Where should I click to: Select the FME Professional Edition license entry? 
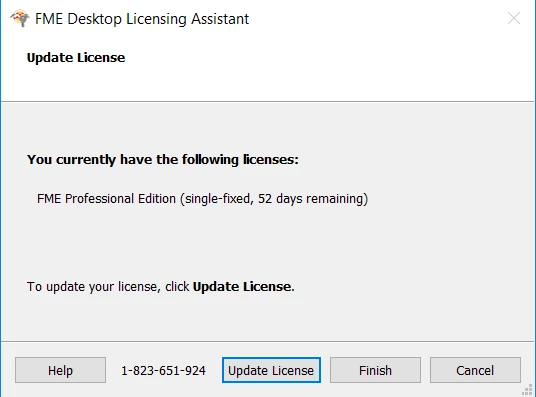click(x=202, y=199)
